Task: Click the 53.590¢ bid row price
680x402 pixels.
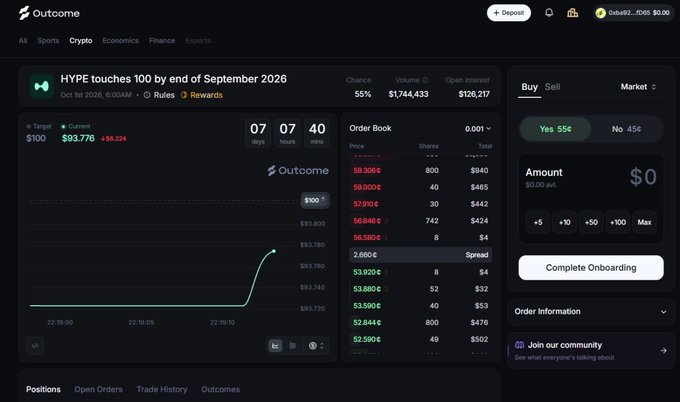Action: pos(367,306)
